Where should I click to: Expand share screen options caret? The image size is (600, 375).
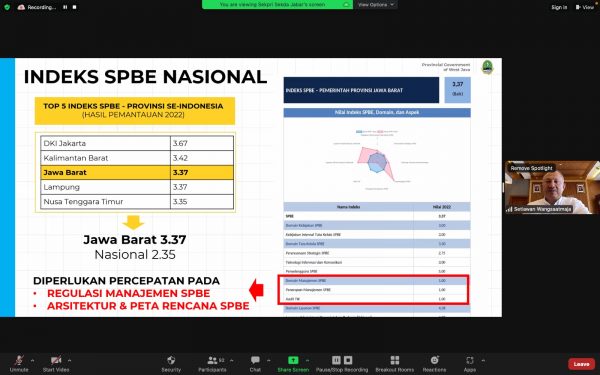(x=307, y=360)
